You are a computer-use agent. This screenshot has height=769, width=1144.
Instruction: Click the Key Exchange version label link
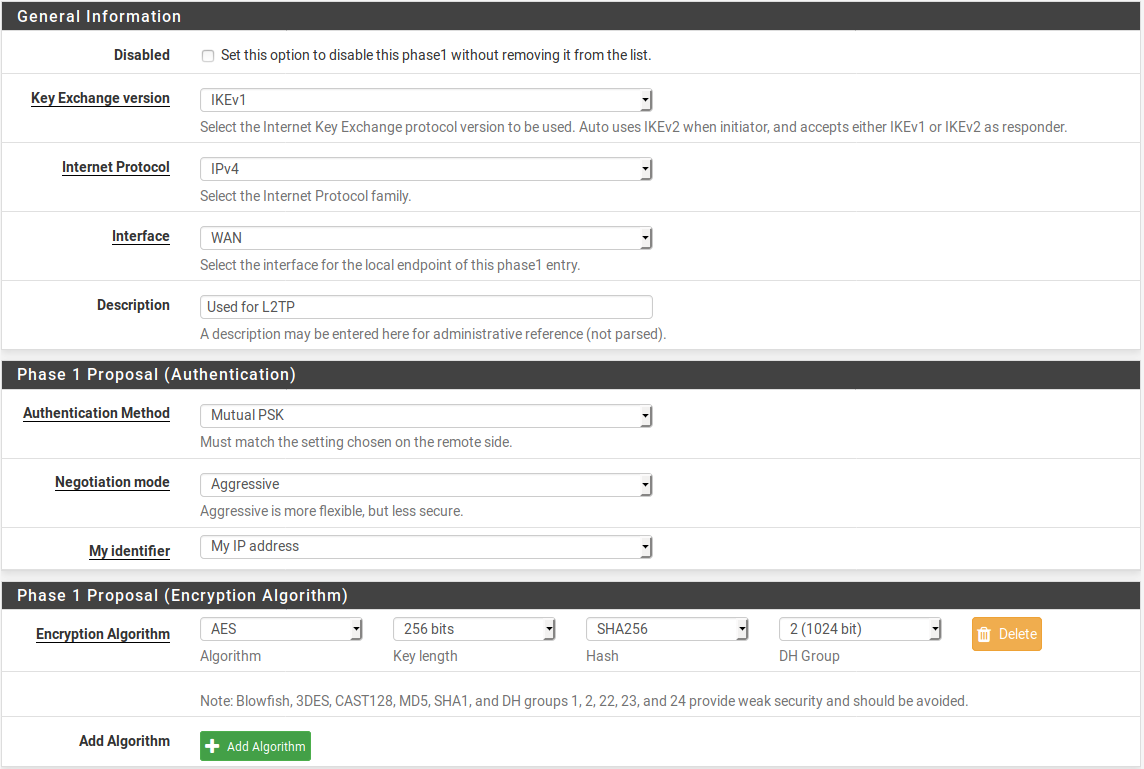click(x=100, y=98)
